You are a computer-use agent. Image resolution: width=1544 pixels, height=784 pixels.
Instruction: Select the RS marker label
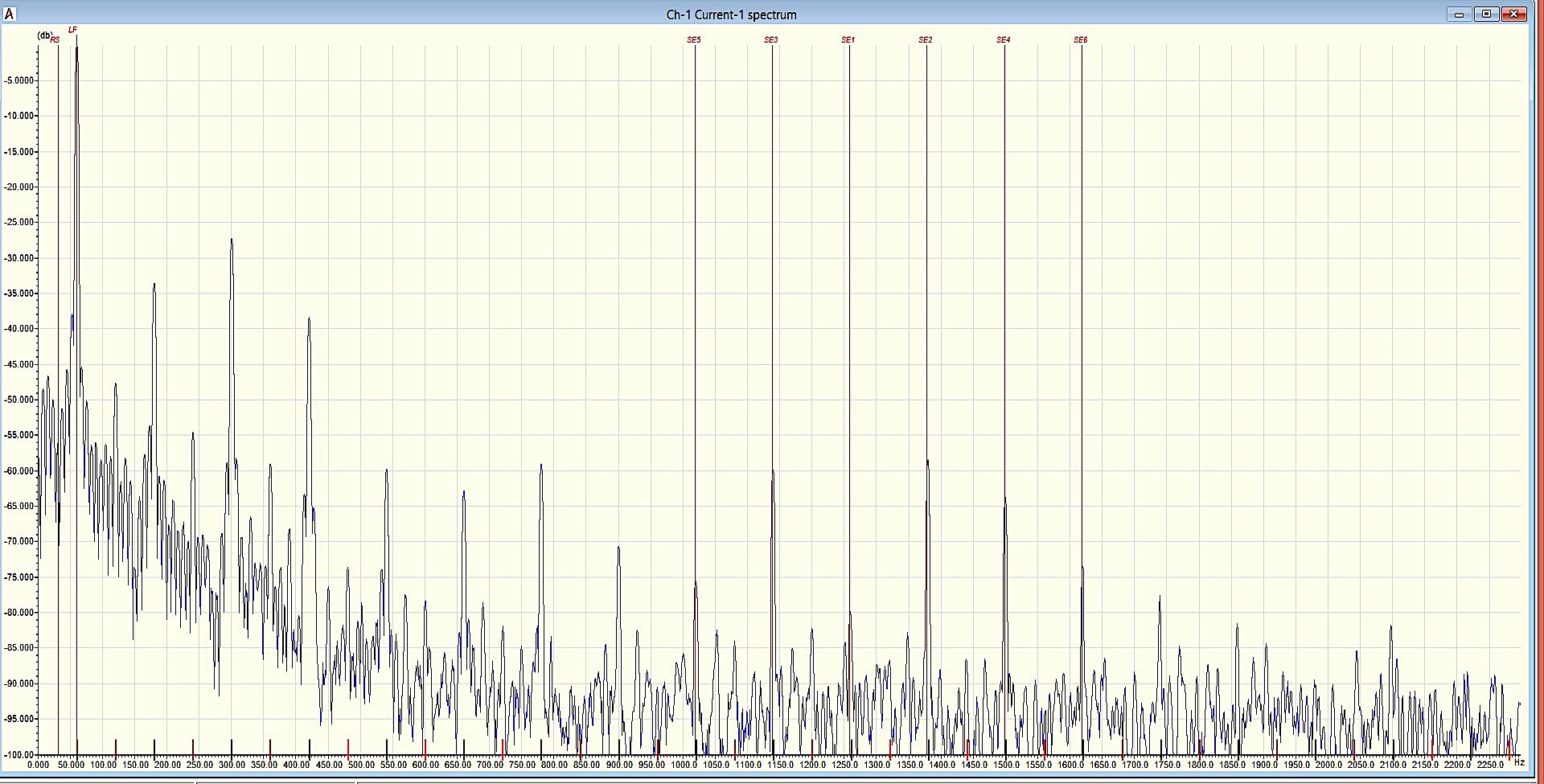[55, 39]
